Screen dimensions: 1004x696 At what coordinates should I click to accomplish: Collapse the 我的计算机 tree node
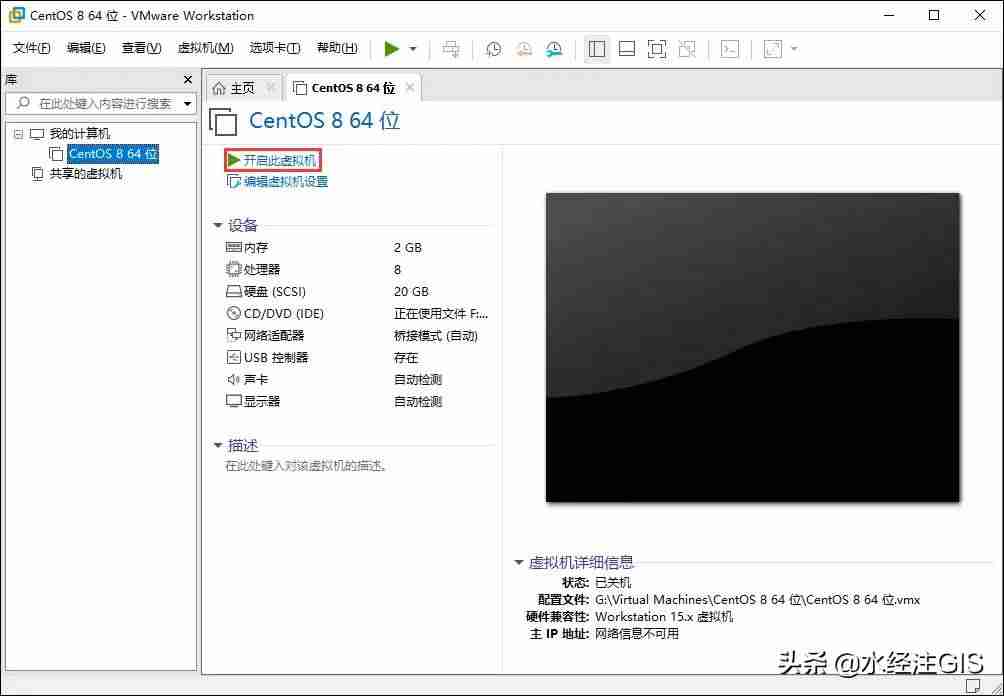coord(18,134)
